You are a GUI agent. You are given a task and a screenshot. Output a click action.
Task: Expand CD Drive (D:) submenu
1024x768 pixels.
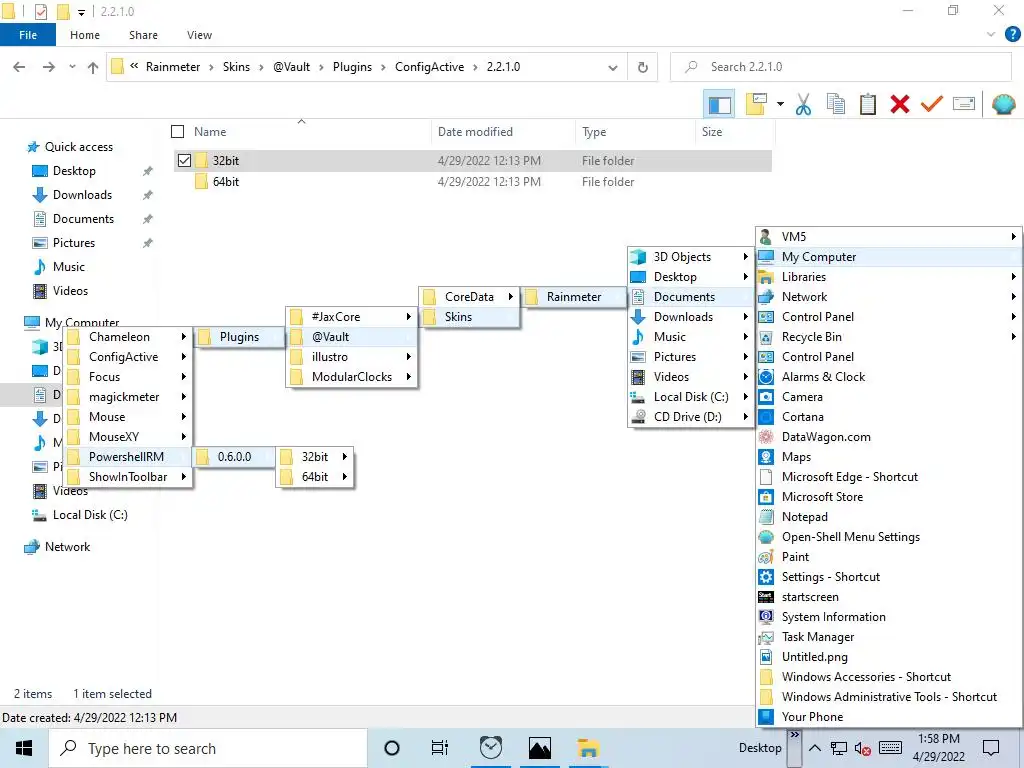[x=690, y=417]
